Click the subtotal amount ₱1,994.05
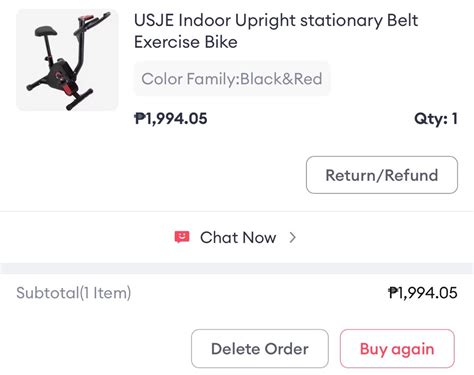474x375 pixels. pyautogui.click(x=423, y=293)
